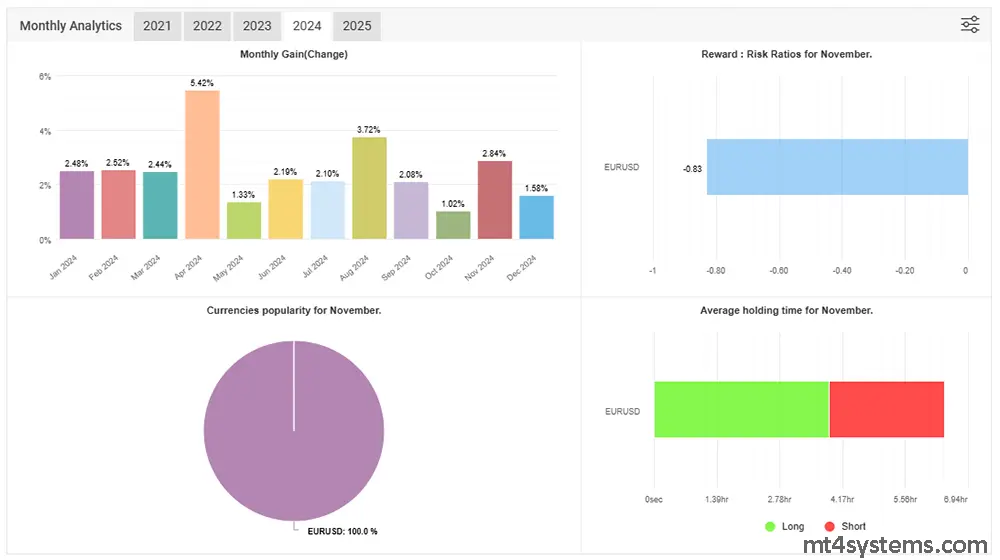Select the November 2024 gain bar

495,200
